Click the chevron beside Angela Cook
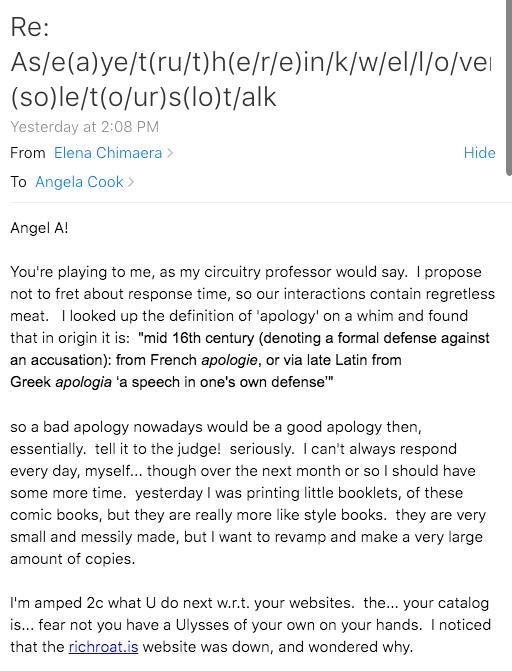Screen dimensions: 512x671 click(131, 182)
